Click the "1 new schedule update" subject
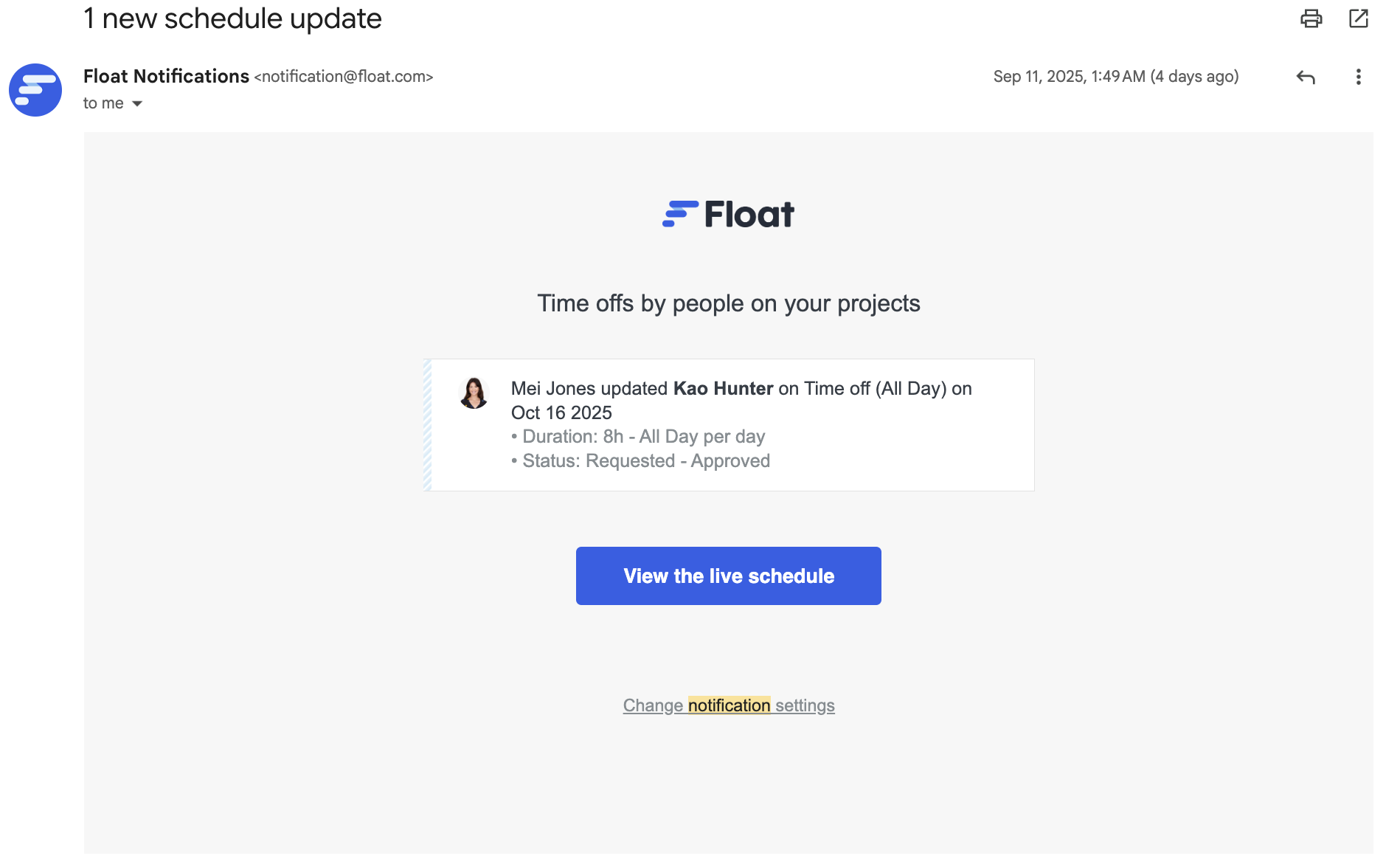The image size is (1400, 867). 232,18
